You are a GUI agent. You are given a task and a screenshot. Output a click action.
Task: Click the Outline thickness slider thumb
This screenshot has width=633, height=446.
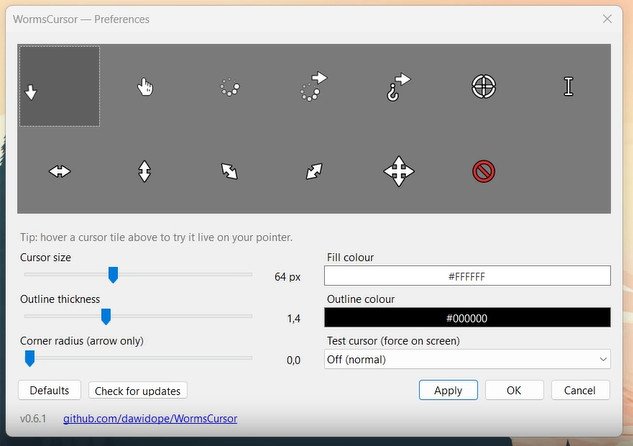[x=106, y=316]
